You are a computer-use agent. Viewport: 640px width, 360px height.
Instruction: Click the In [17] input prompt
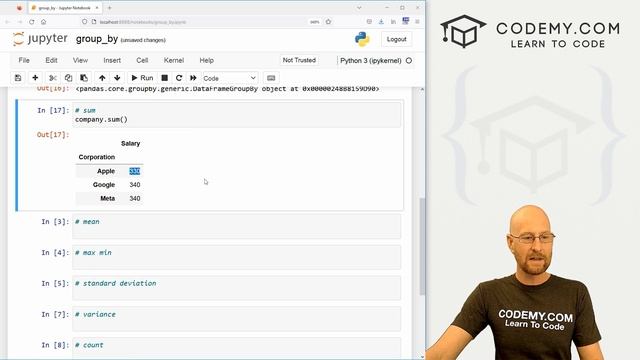point(53,110)
